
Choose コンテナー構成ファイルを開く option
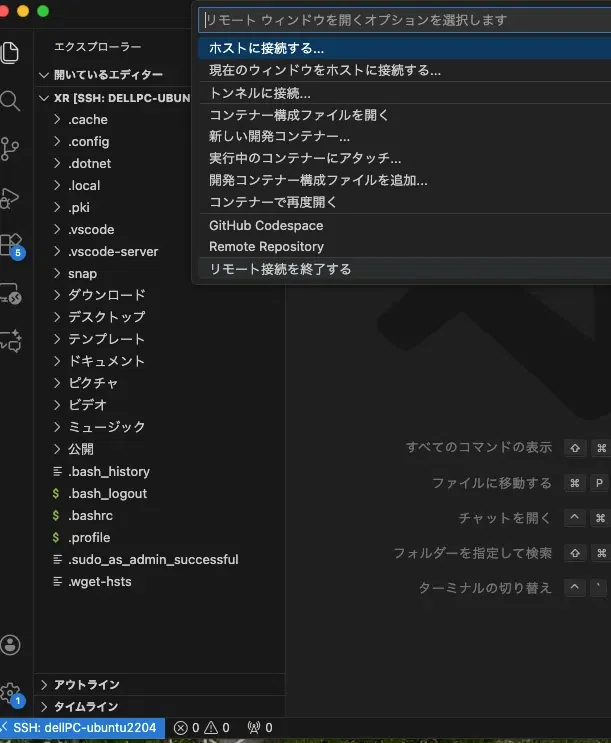[x=404, y=115]
